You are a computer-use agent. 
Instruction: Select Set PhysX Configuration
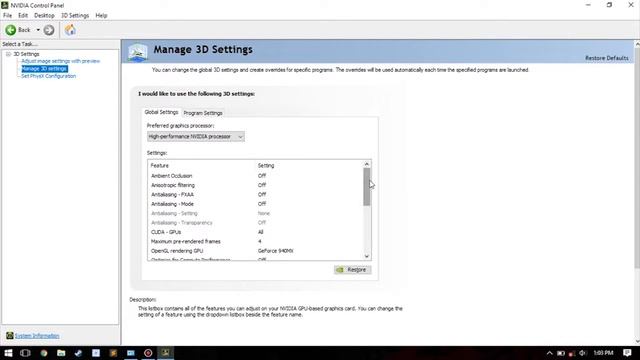(49, 76)
